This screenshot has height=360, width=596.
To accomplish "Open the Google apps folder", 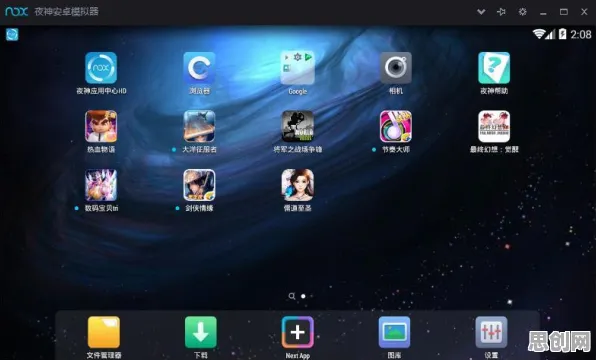I will pos(298,68).
